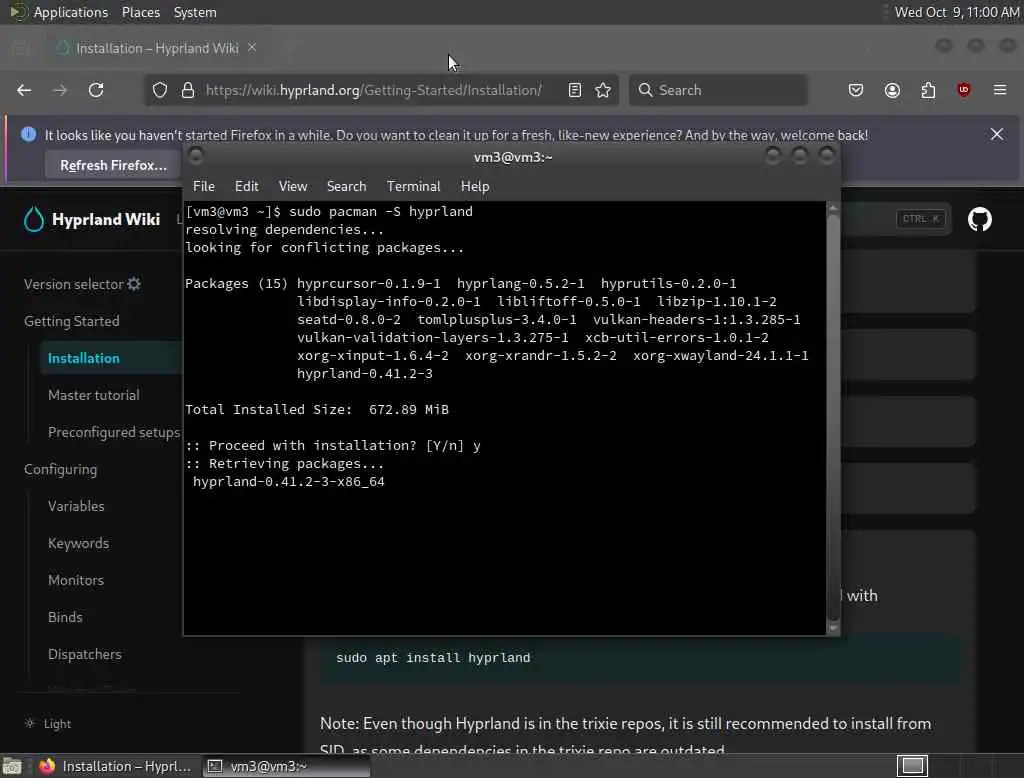Click the CTRL K search button on wiki
1024x778 pixels.
pyautogui.click(x=921, y=219)
